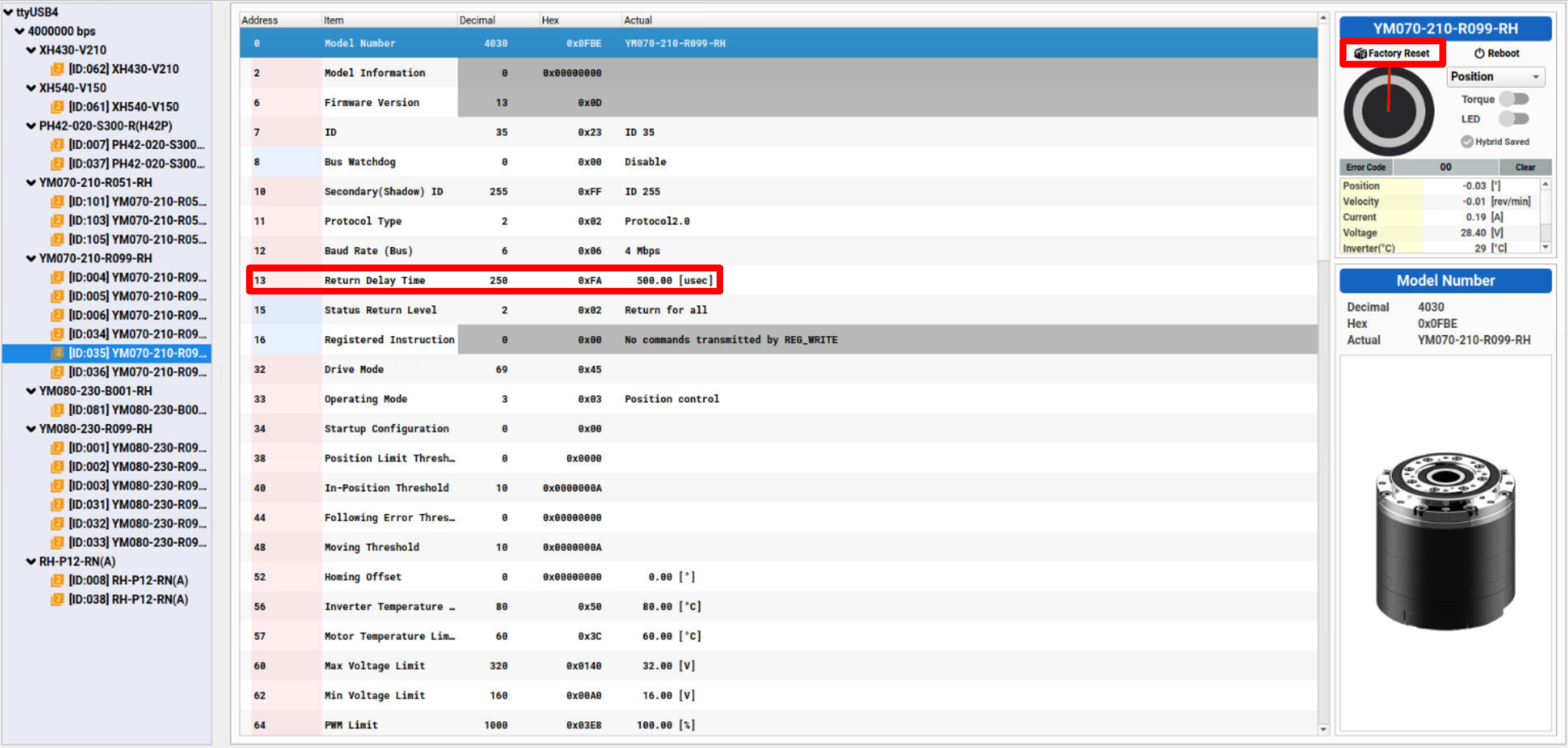Collapse the YM070-210-R099-RH group
1568x748 pixels.
pos(31,258)
